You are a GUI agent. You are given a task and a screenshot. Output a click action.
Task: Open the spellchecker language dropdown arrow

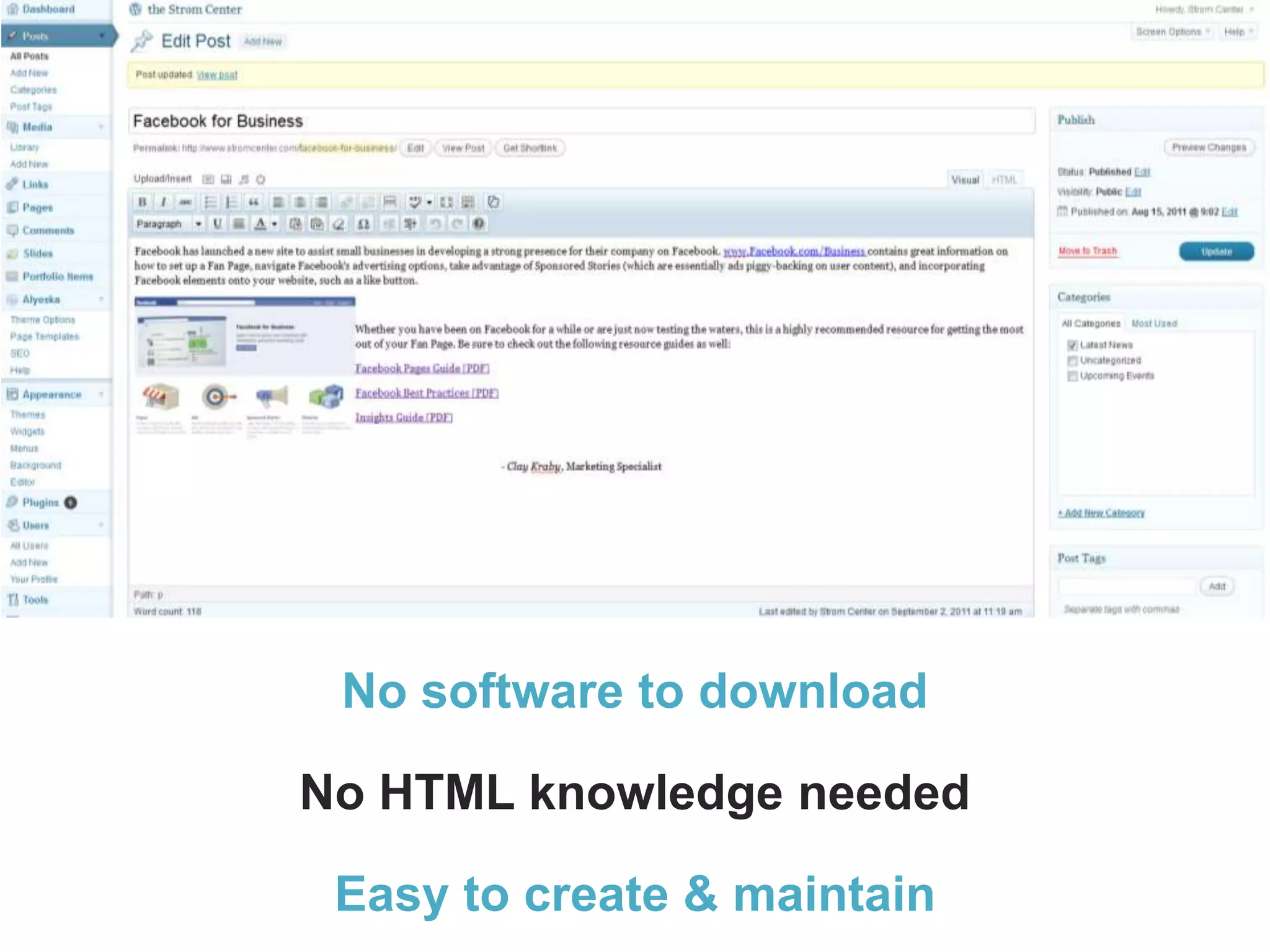click(429, 202)
